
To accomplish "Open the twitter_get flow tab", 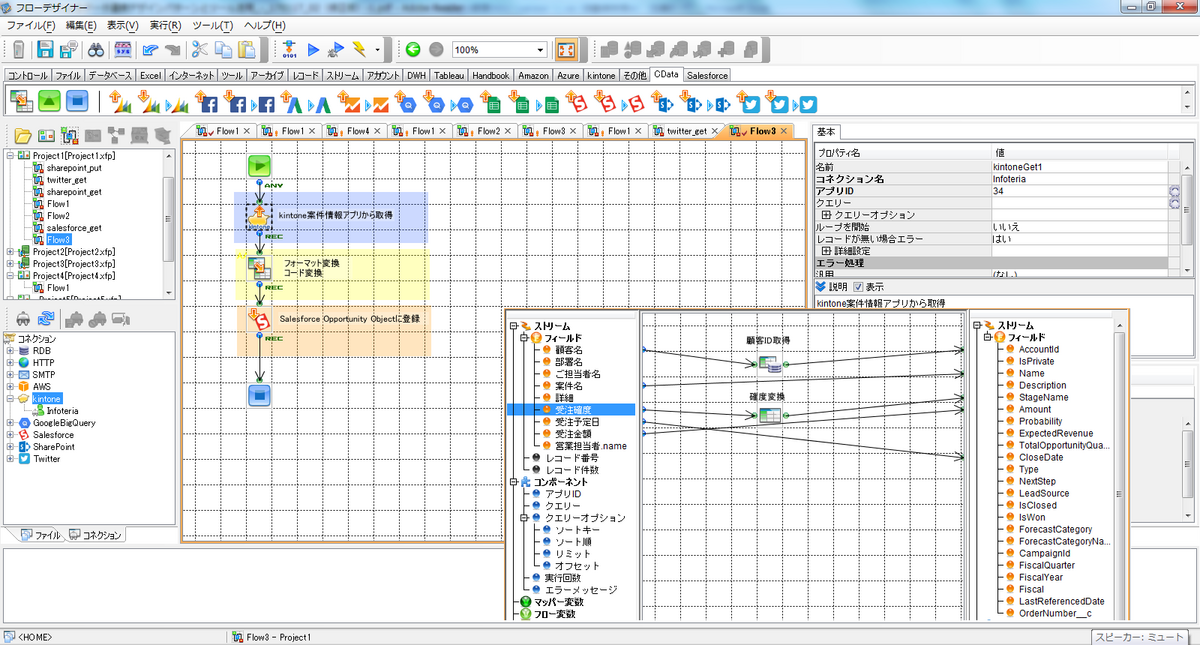I will pos(686,131).
